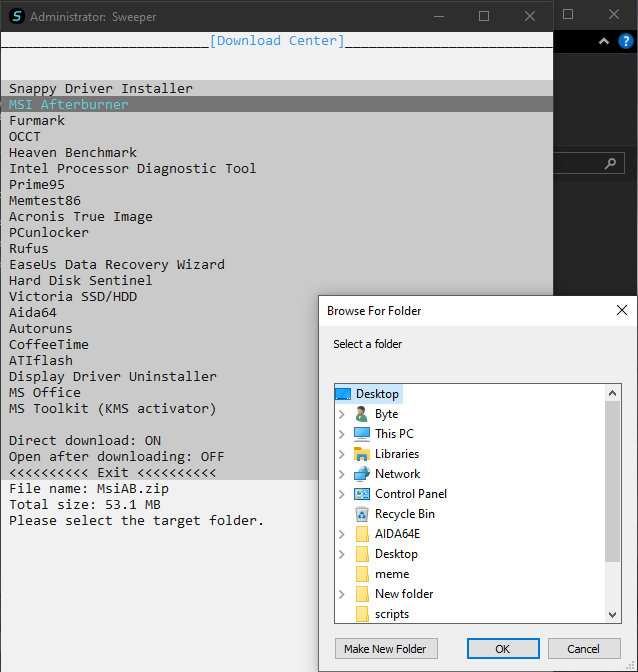Select the Recycle Bin label in tree
This screenshot has width=638, height=672.
pyautogui.click(x=405, y=514)
